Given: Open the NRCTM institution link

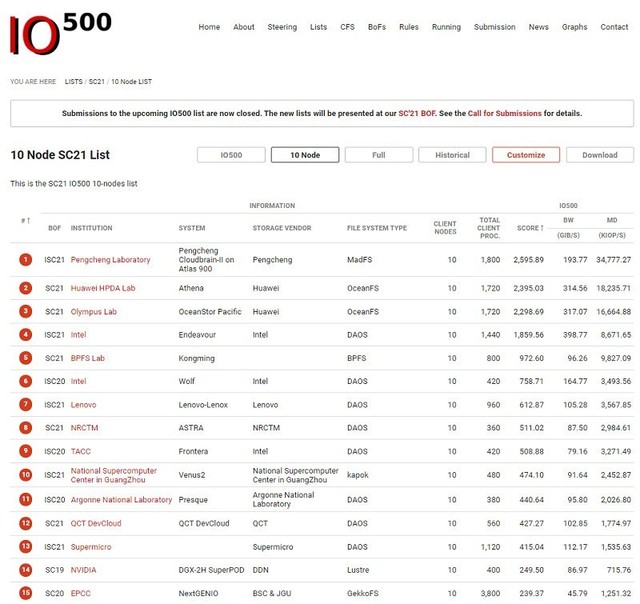Looking at the screenshot, I should point(84,428).
